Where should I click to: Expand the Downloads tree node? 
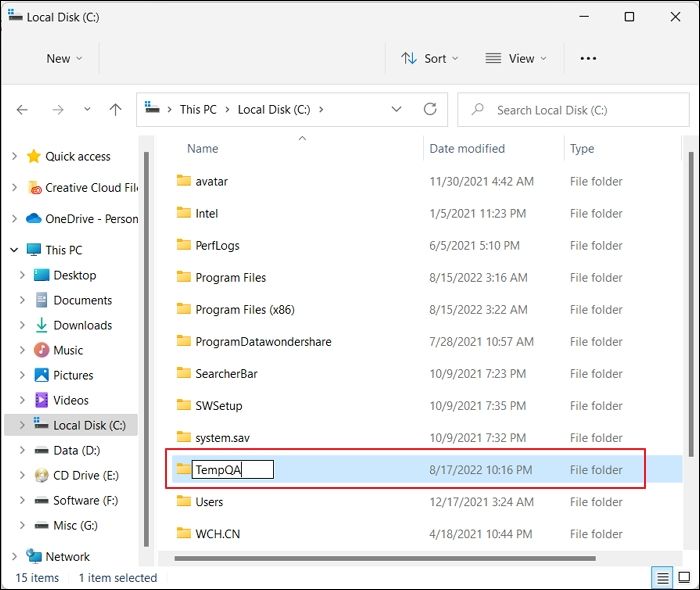point(22,325)
